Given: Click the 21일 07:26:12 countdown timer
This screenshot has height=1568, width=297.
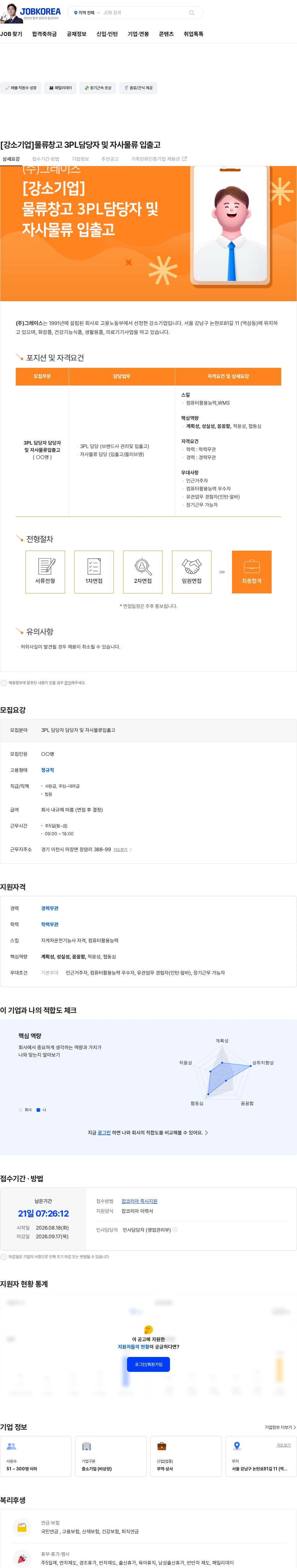Looking at the screenshot, I should (x=43, y=1213).
